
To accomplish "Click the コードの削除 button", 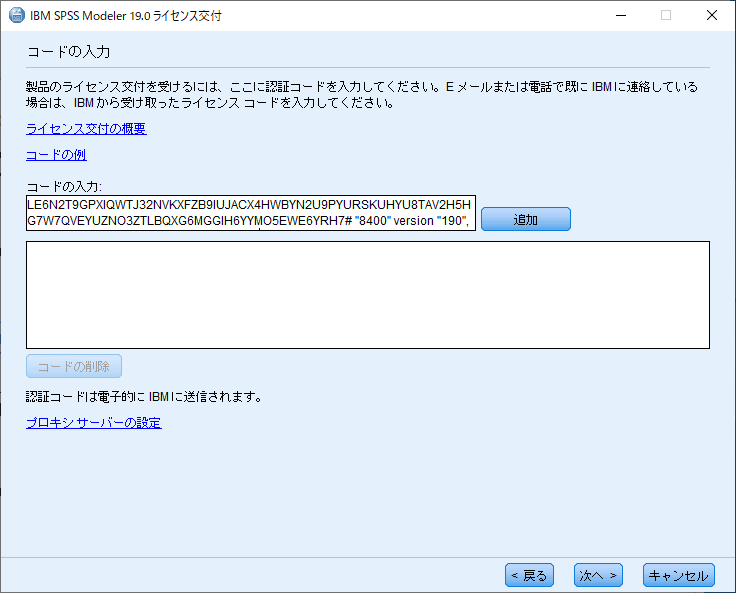I will click(x=74, y=366).
